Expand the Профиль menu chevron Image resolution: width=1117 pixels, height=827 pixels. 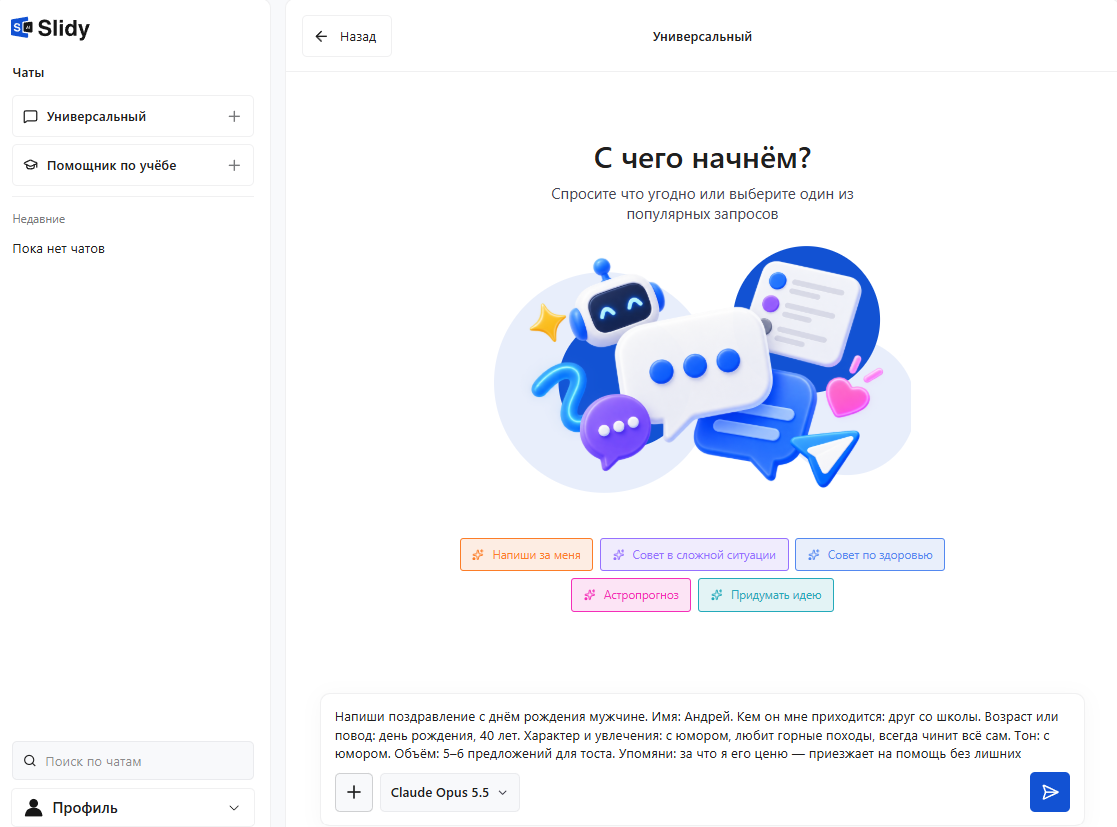[234, 808]
